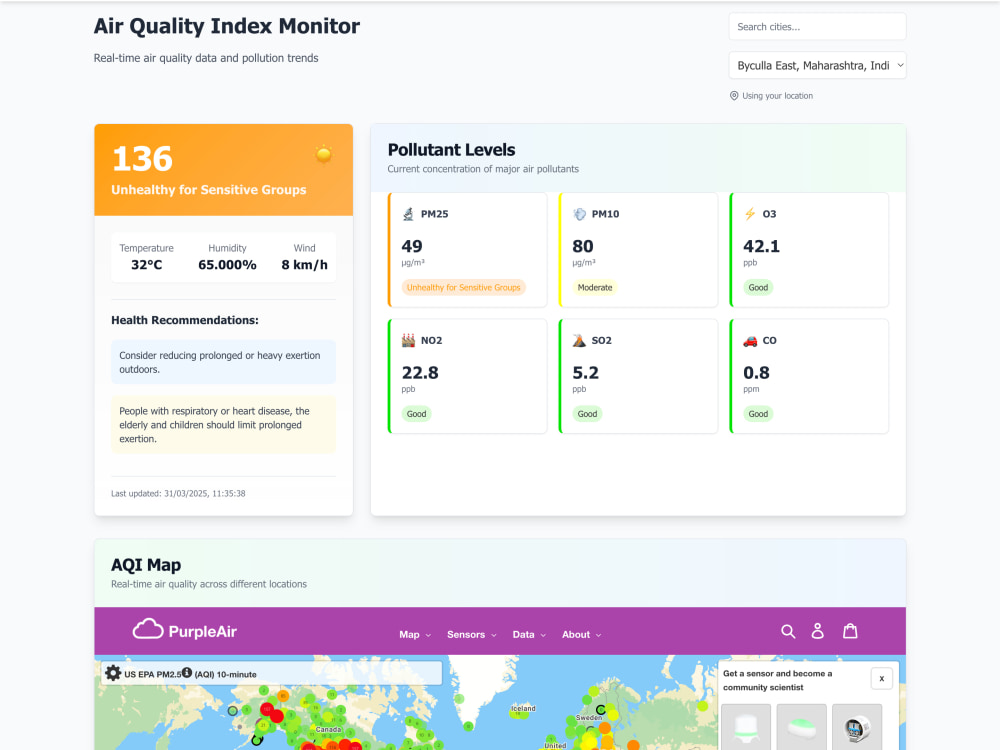
Task: Click the PM25 value 49
Action: click(412, 246)
